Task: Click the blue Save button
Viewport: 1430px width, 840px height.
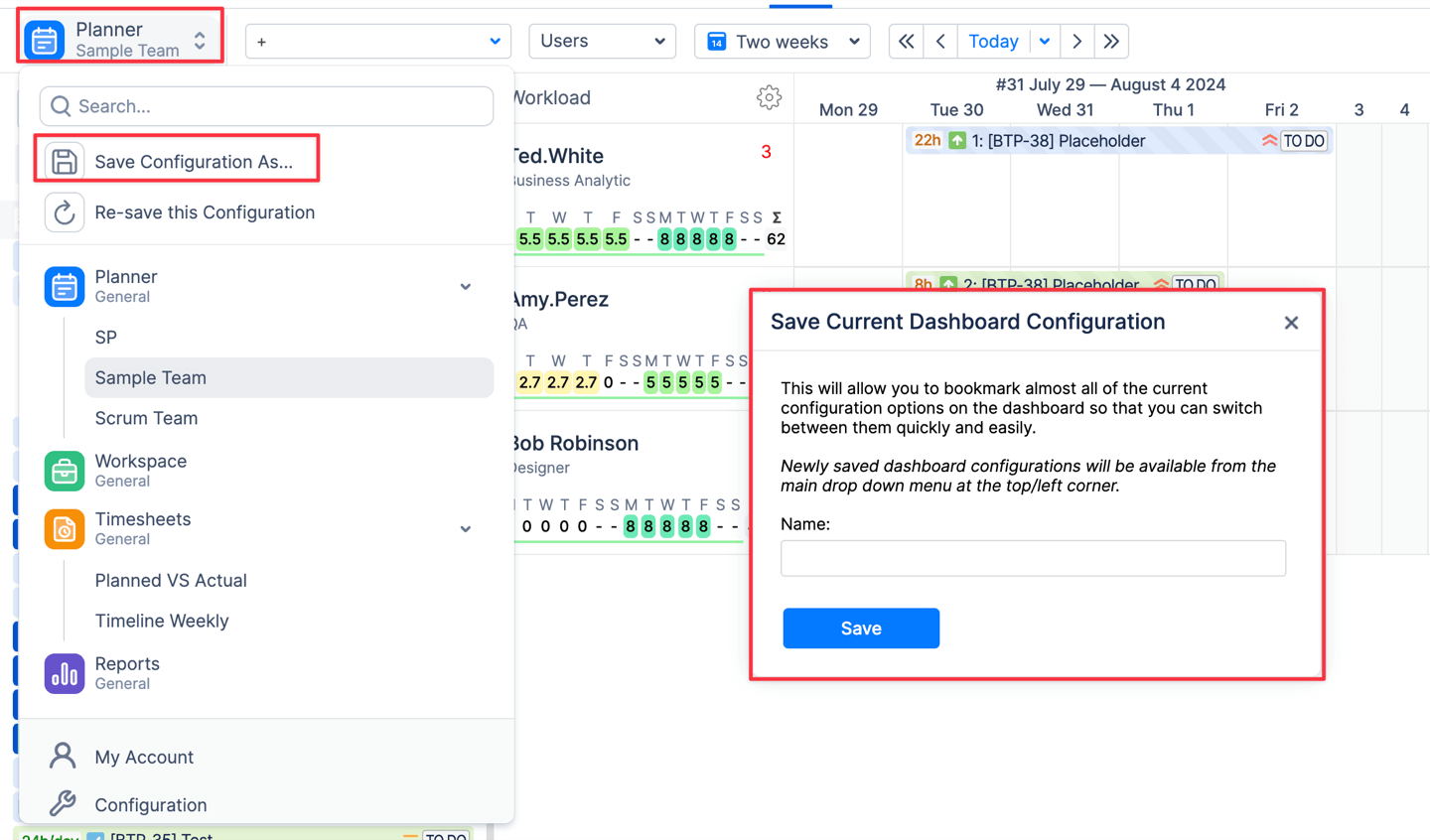Action: [x=861, y=629]
